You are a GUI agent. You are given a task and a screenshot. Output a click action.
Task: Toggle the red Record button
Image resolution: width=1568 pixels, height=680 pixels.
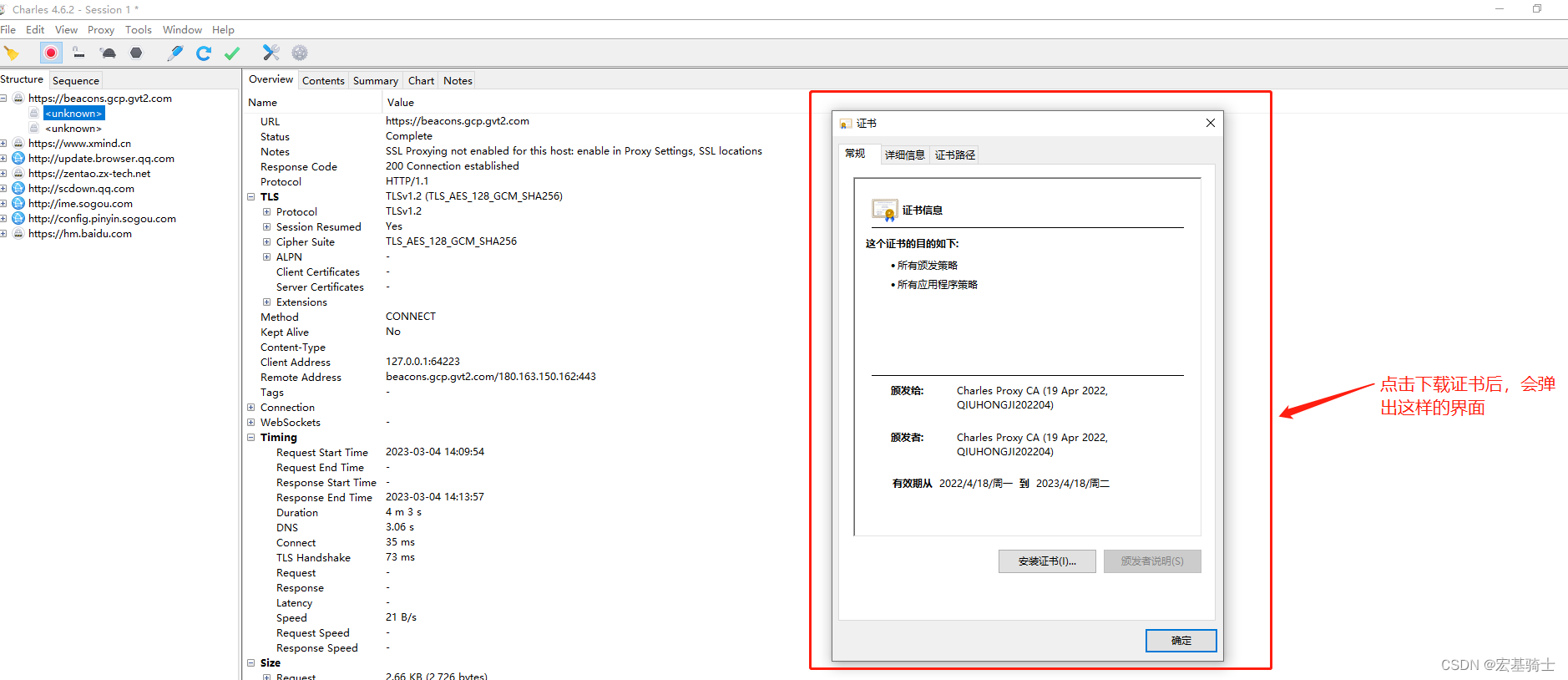click(51, 53)
